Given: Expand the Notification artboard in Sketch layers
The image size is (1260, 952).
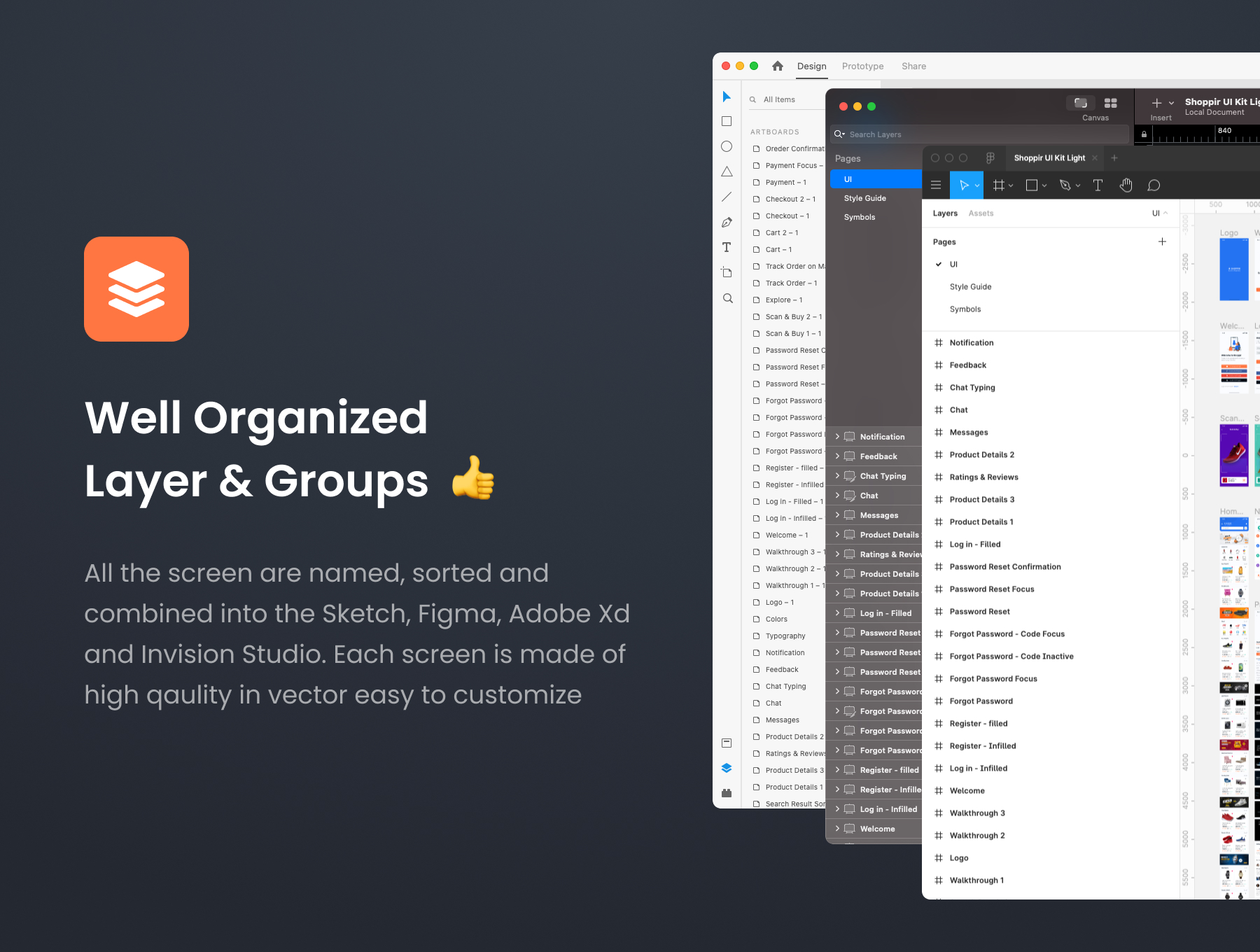Looking at the screenshot, I should 837,437.
